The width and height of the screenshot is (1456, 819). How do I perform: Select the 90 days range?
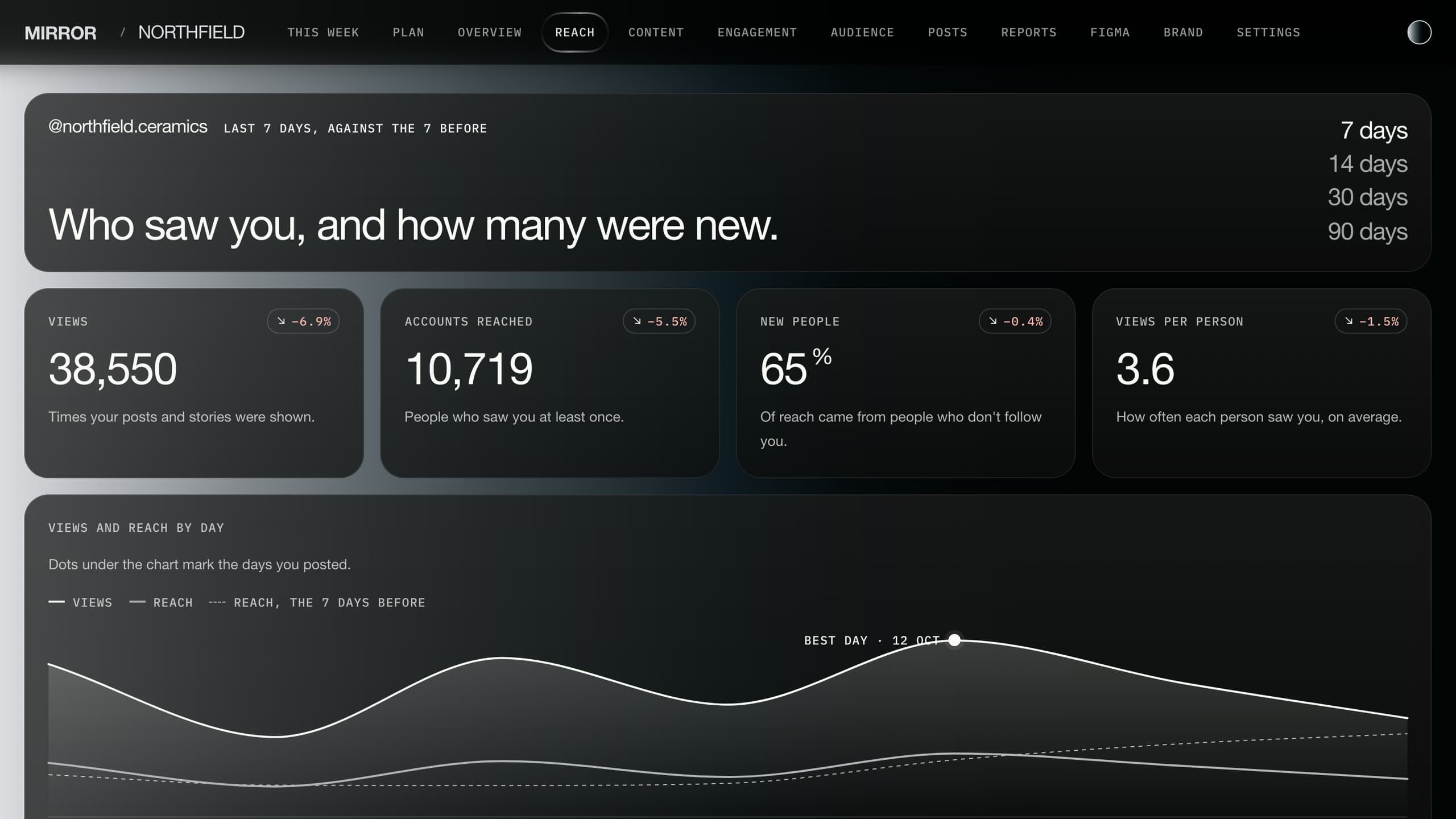(x=1367, y=231)
